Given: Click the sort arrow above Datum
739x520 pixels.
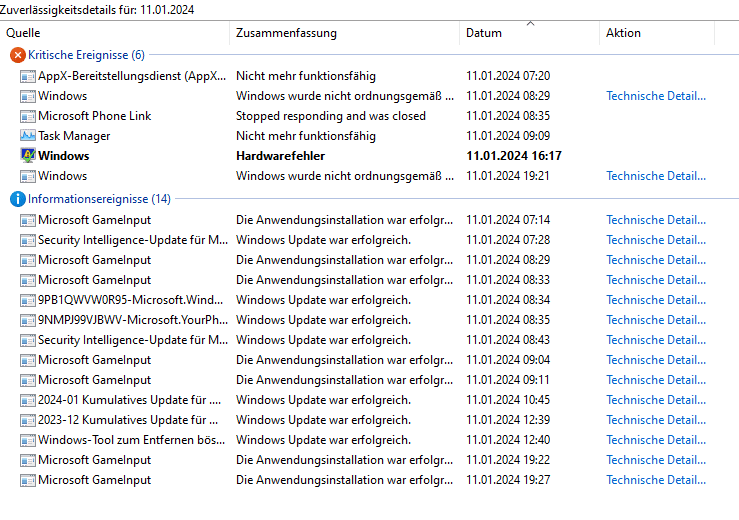Looking at the screenshot, I should pyautogui.click(x=530, y=23).
